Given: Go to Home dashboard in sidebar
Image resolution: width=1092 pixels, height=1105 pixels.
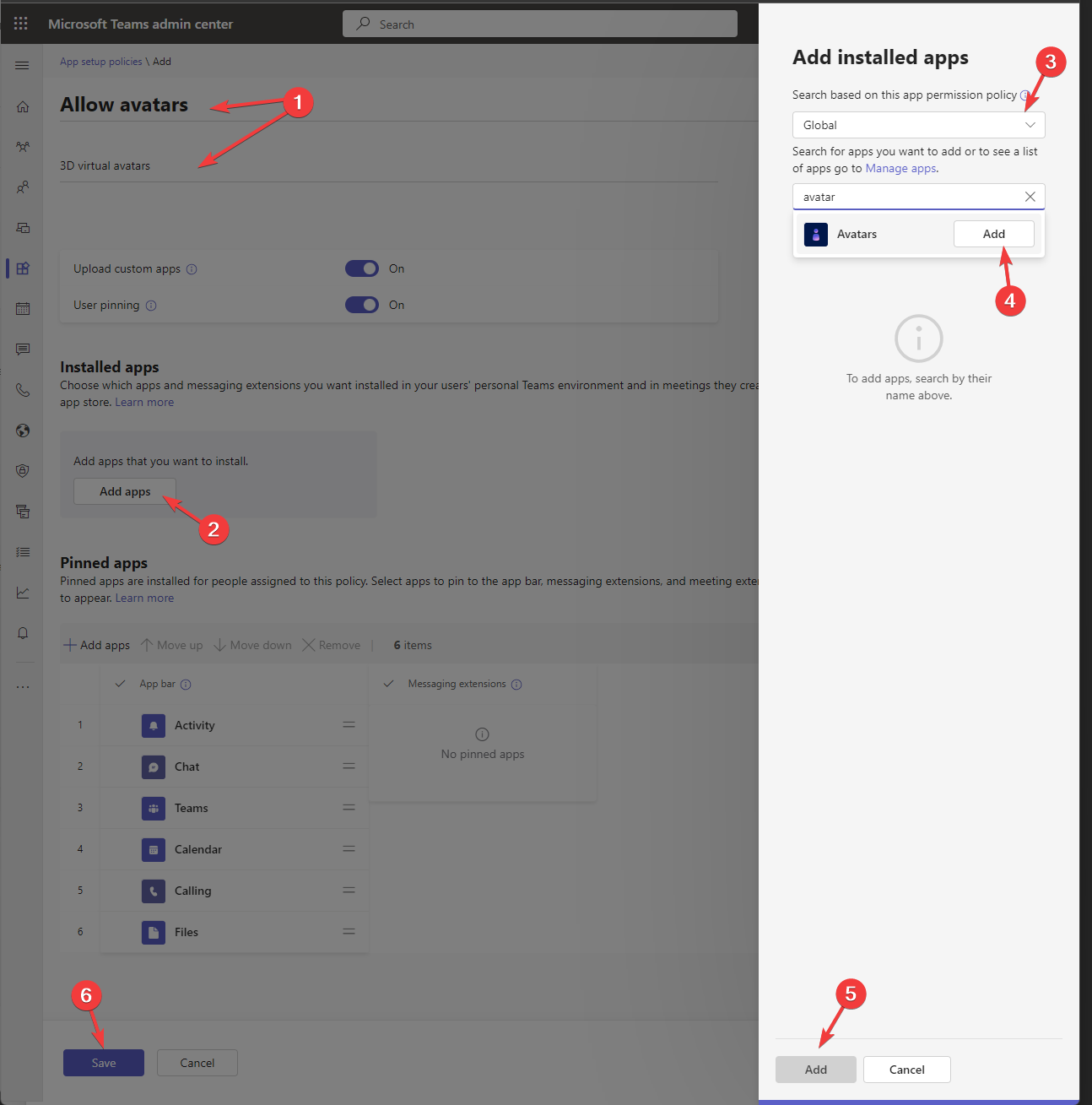Looking at the screenshot, I should 23,106.
